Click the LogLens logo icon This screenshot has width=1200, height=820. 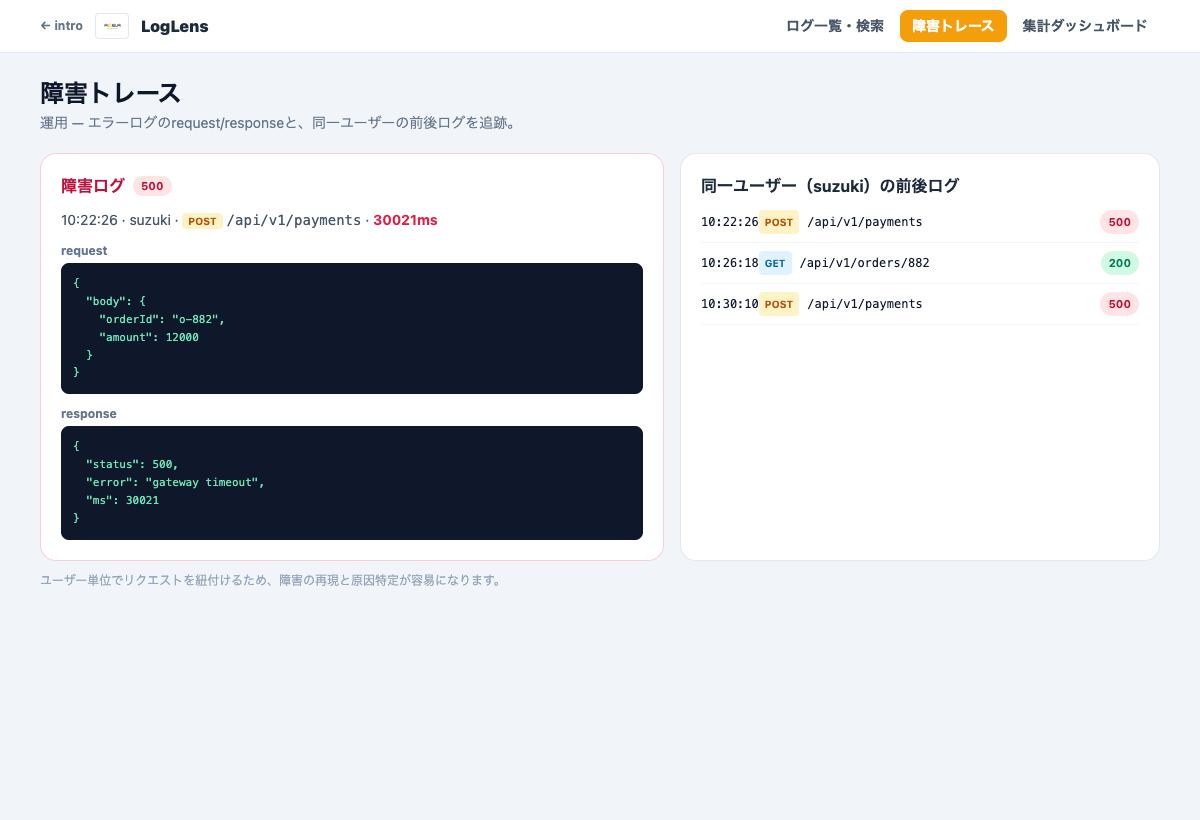tap(112, 26)
